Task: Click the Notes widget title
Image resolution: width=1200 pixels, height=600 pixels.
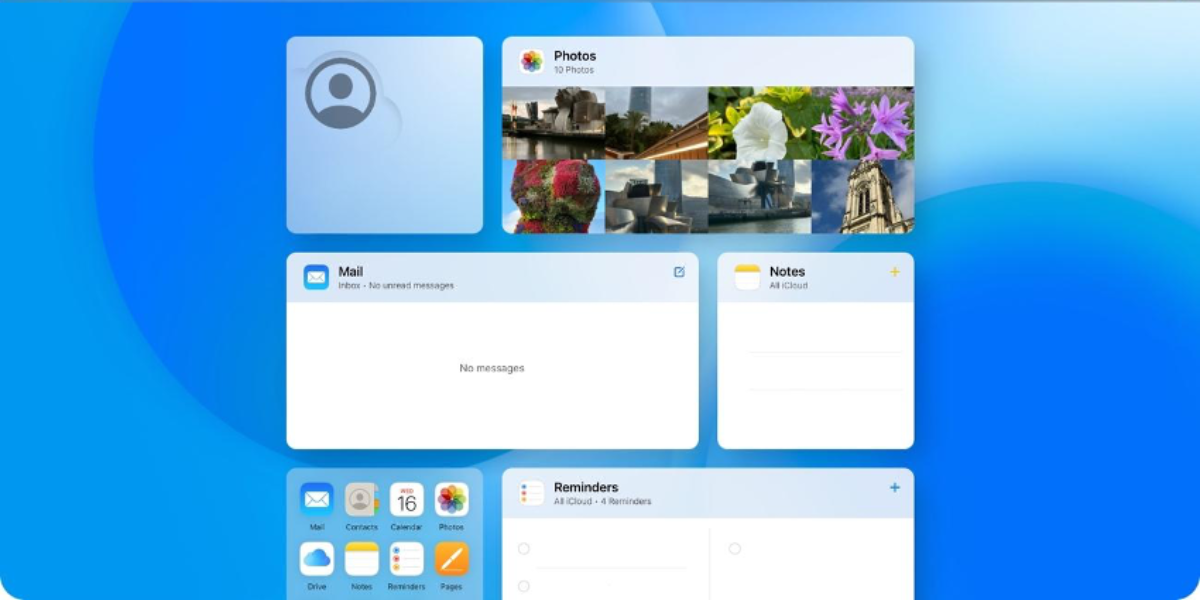Action: [787, 271]
